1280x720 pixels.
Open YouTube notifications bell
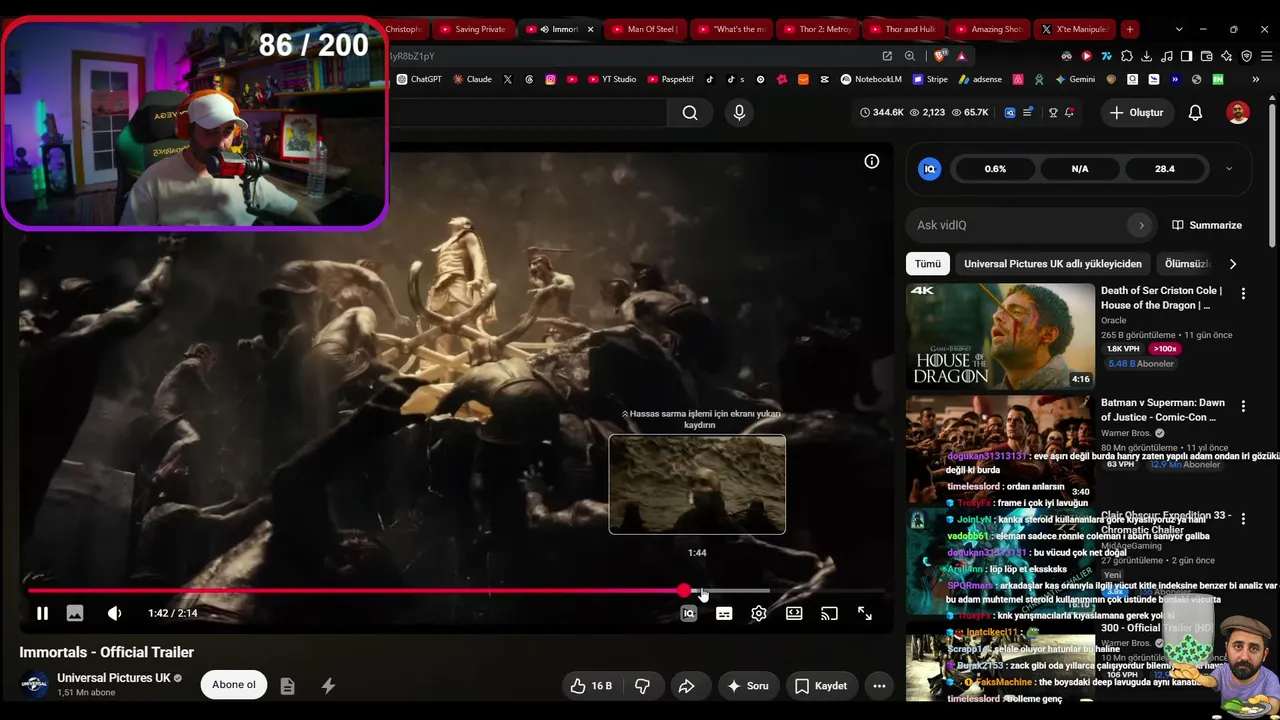pos(1195,113)
